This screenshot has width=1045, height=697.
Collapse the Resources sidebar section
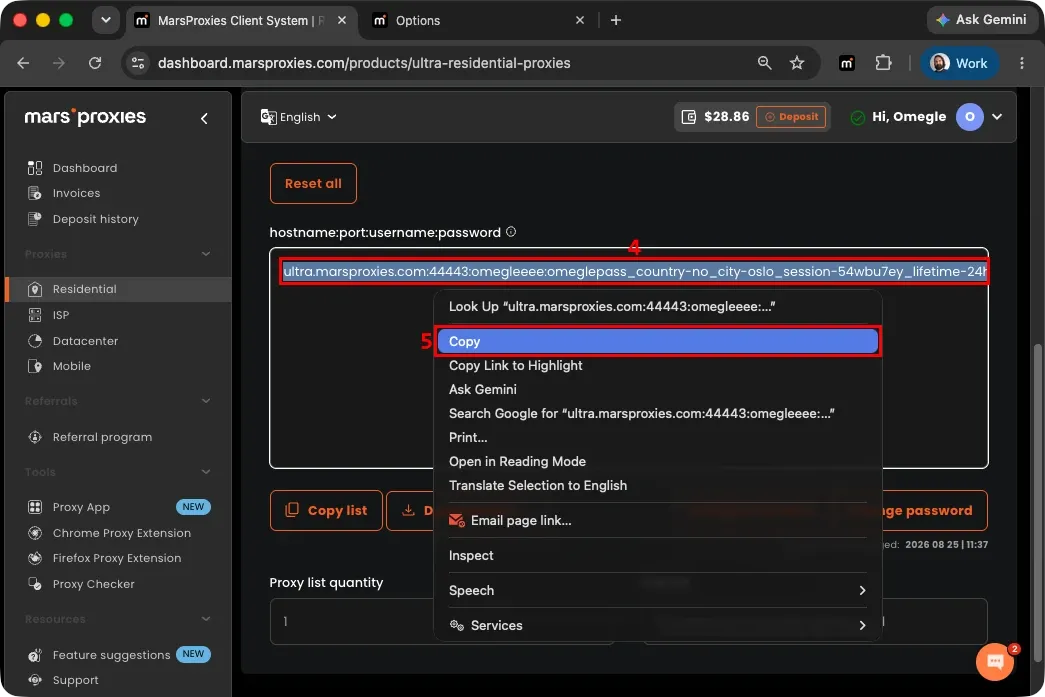point(206,619)
